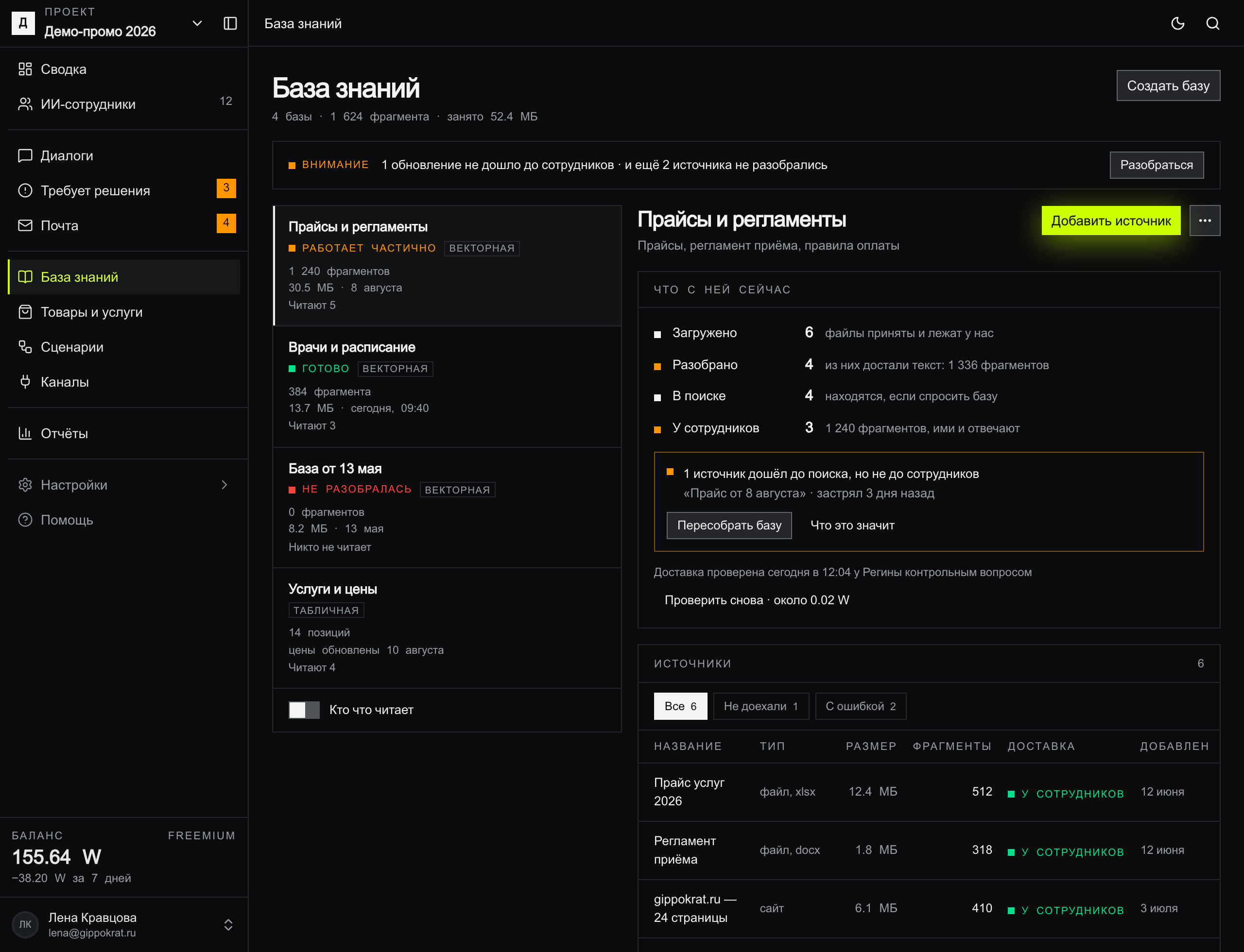
Task: Open the Услуги и цены card
Action: point(447,629)
